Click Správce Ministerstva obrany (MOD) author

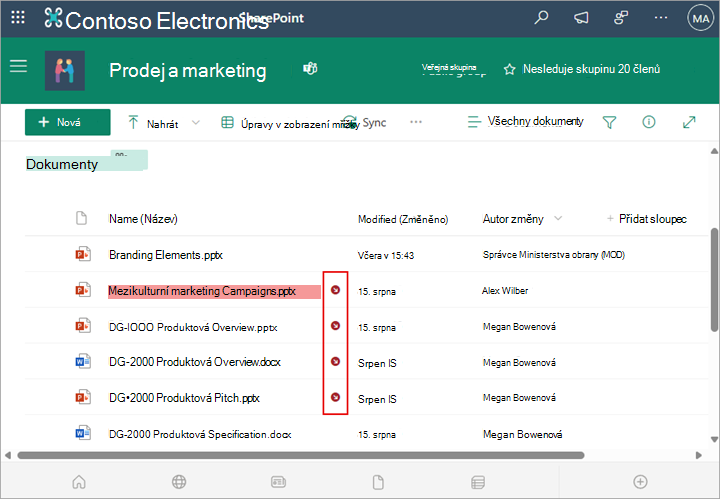point(554,255)
